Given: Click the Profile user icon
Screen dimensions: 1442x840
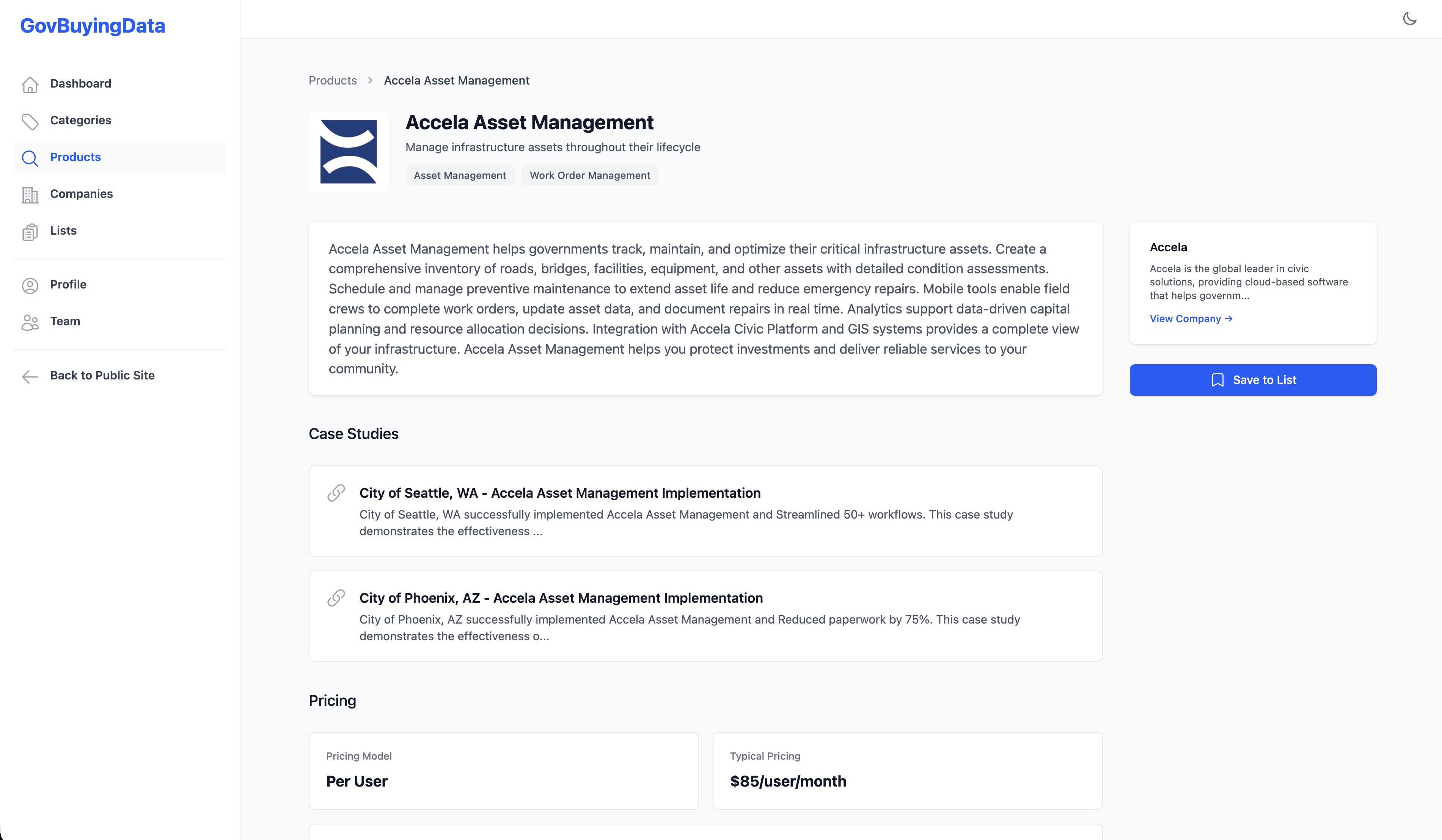Looking at the screenshot, I should [30, 285].
